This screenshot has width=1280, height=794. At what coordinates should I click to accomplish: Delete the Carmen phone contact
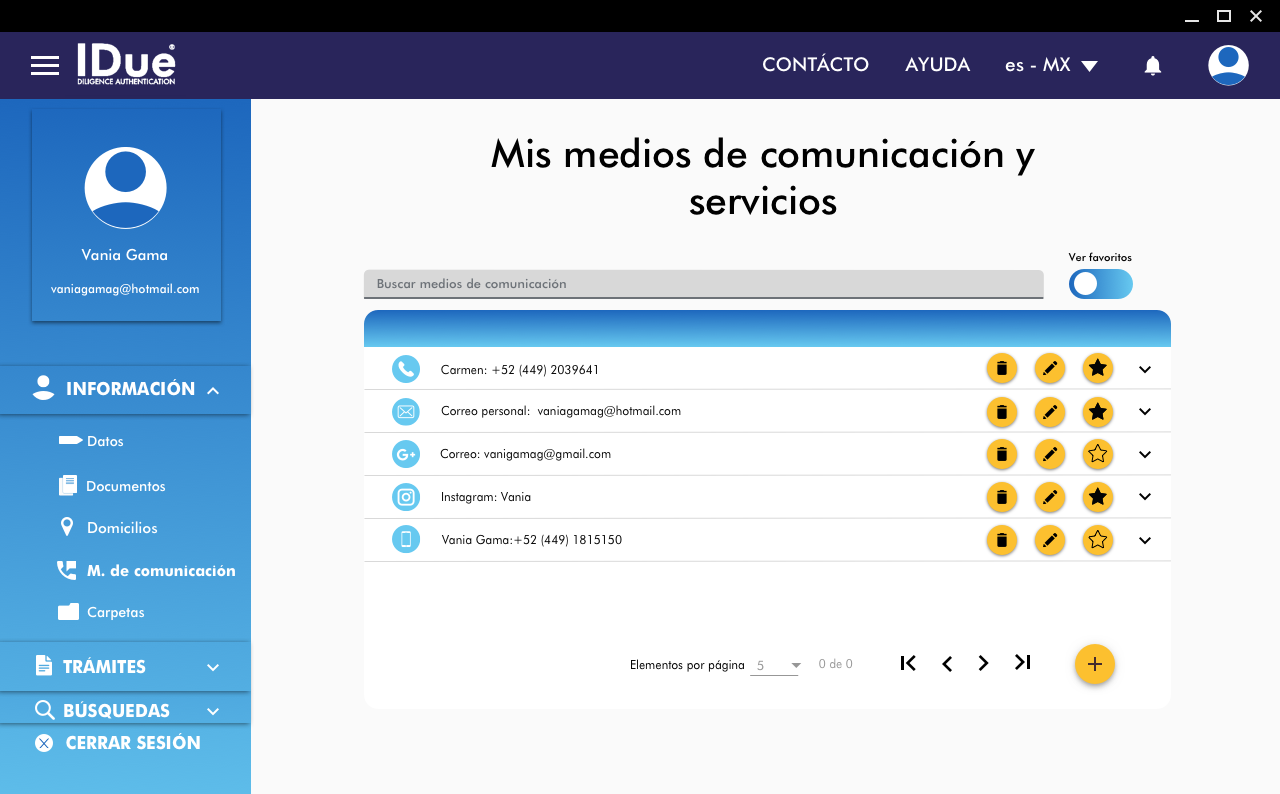pyautogui.click(x=1001, y=369)
